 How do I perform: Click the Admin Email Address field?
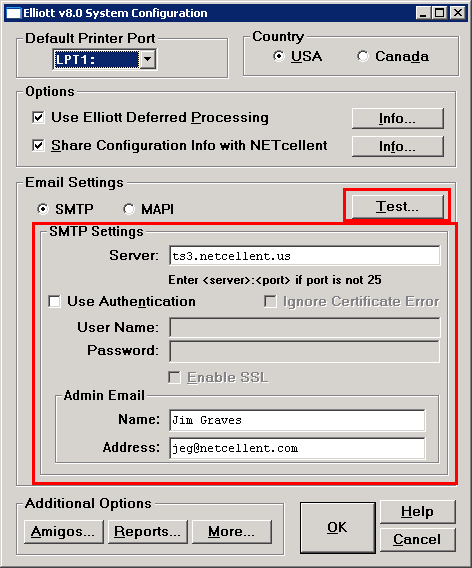297,448
